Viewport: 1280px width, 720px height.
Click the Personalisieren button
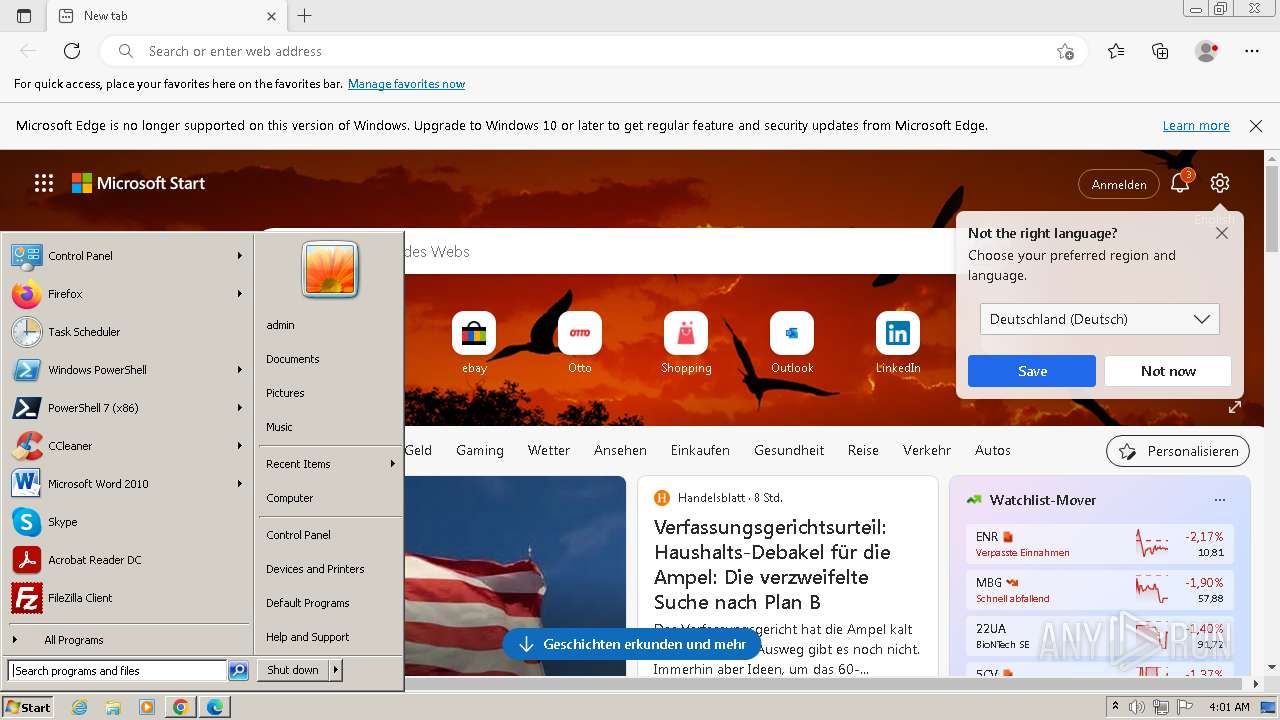pos(1178,451)
